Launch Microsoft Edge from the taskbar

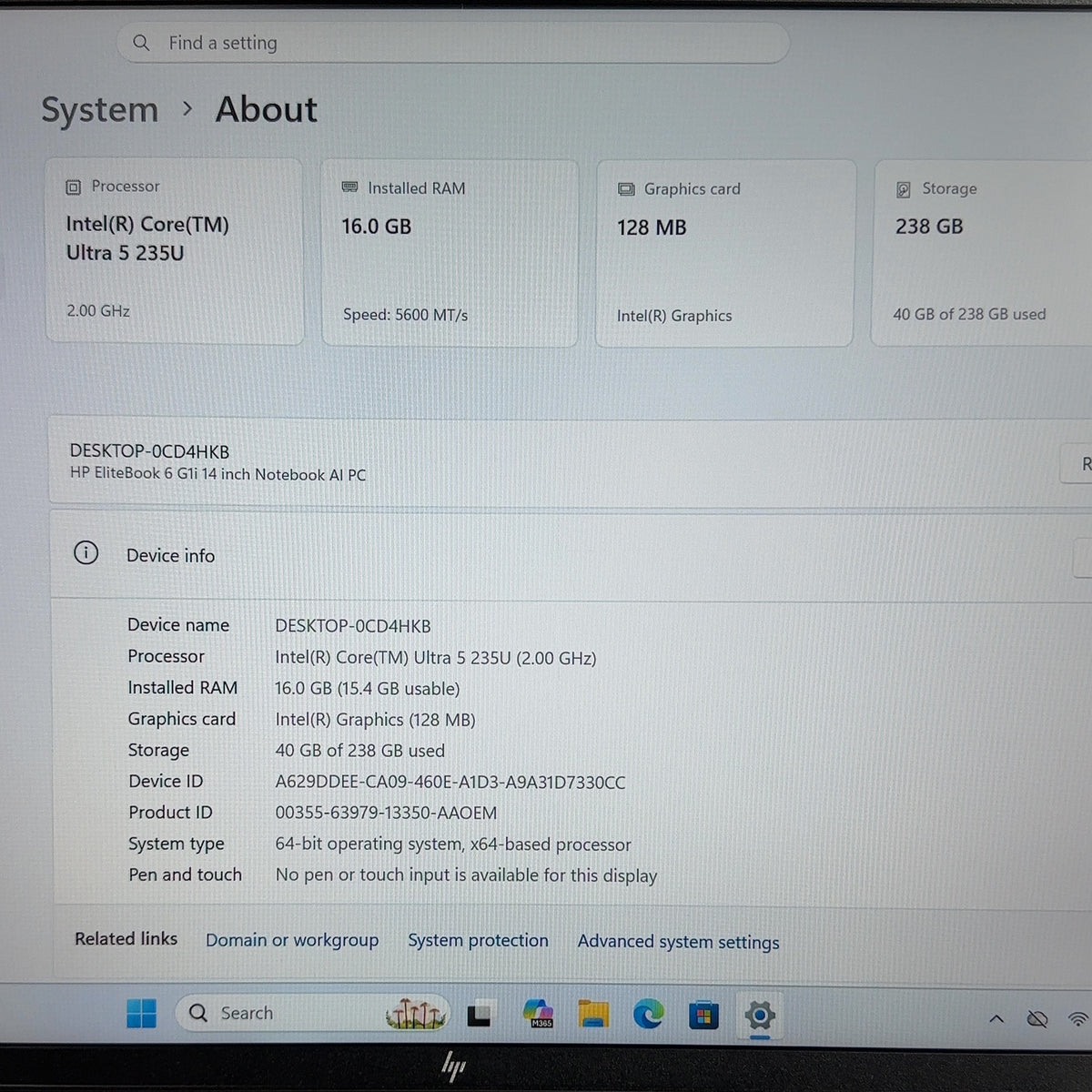tap(648, 1014)
